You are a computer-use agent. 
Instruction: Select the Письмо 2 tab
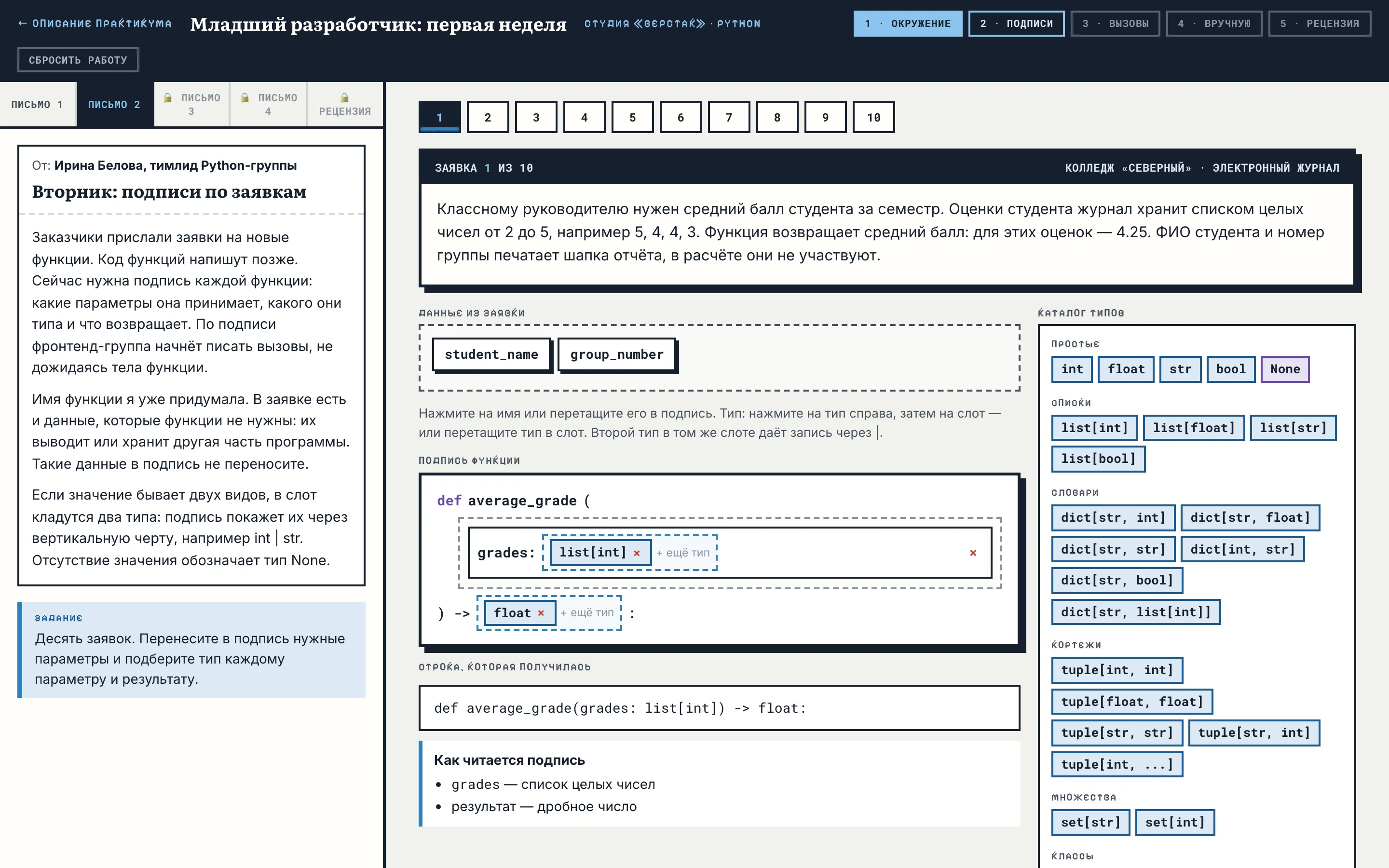(114, 105)
